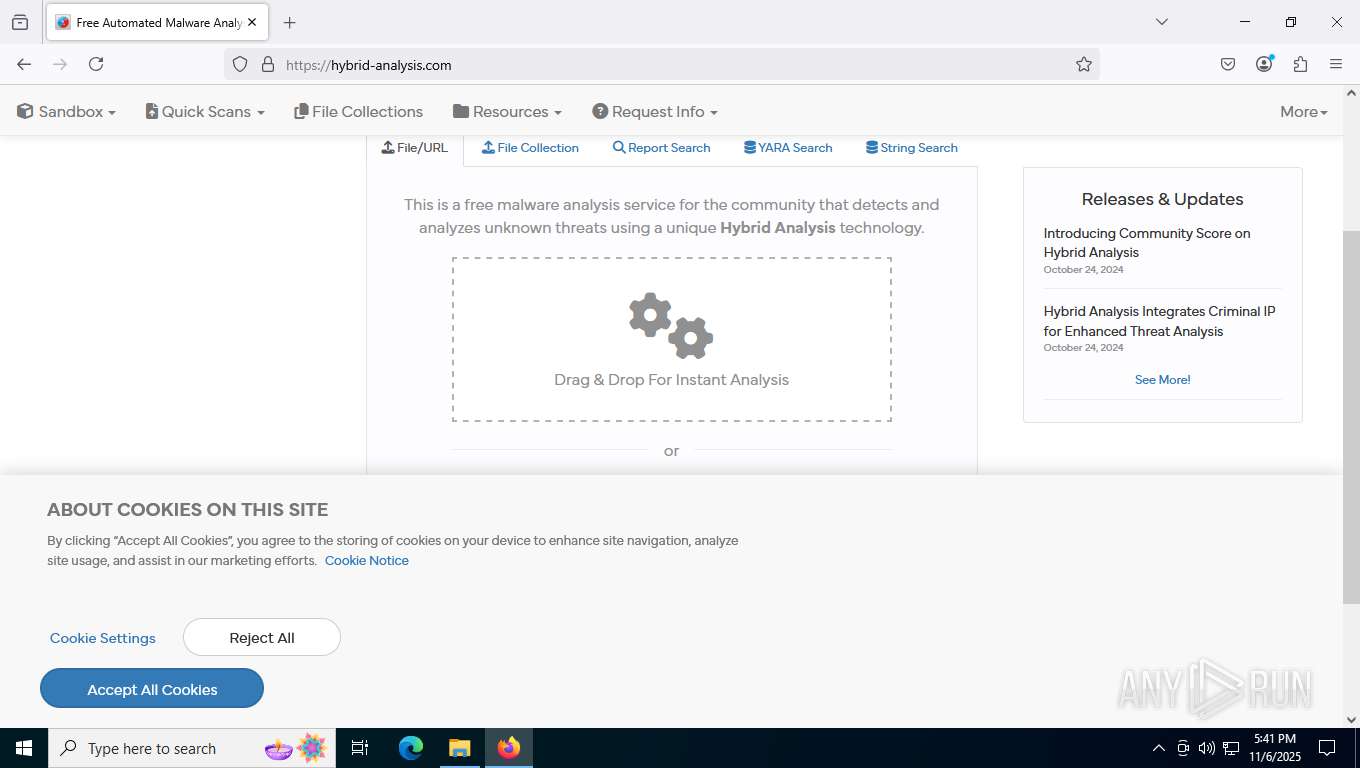Switch to the File Collection tab
The height and width of the screenshot is (768, 1360).
pyautogui.click(x=530, y=148)
